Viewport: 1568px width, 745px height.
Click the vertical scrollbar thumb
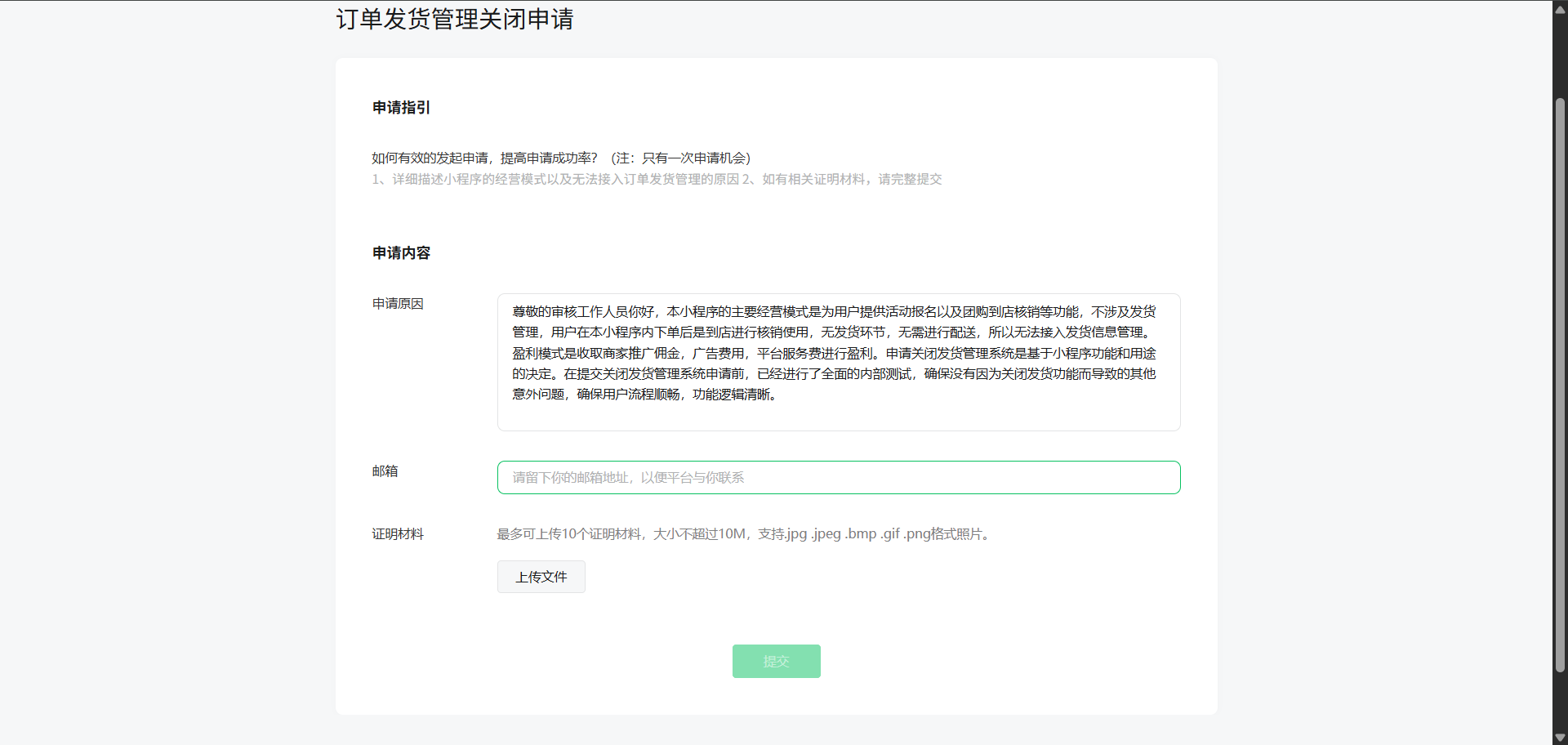point(1560,384)
